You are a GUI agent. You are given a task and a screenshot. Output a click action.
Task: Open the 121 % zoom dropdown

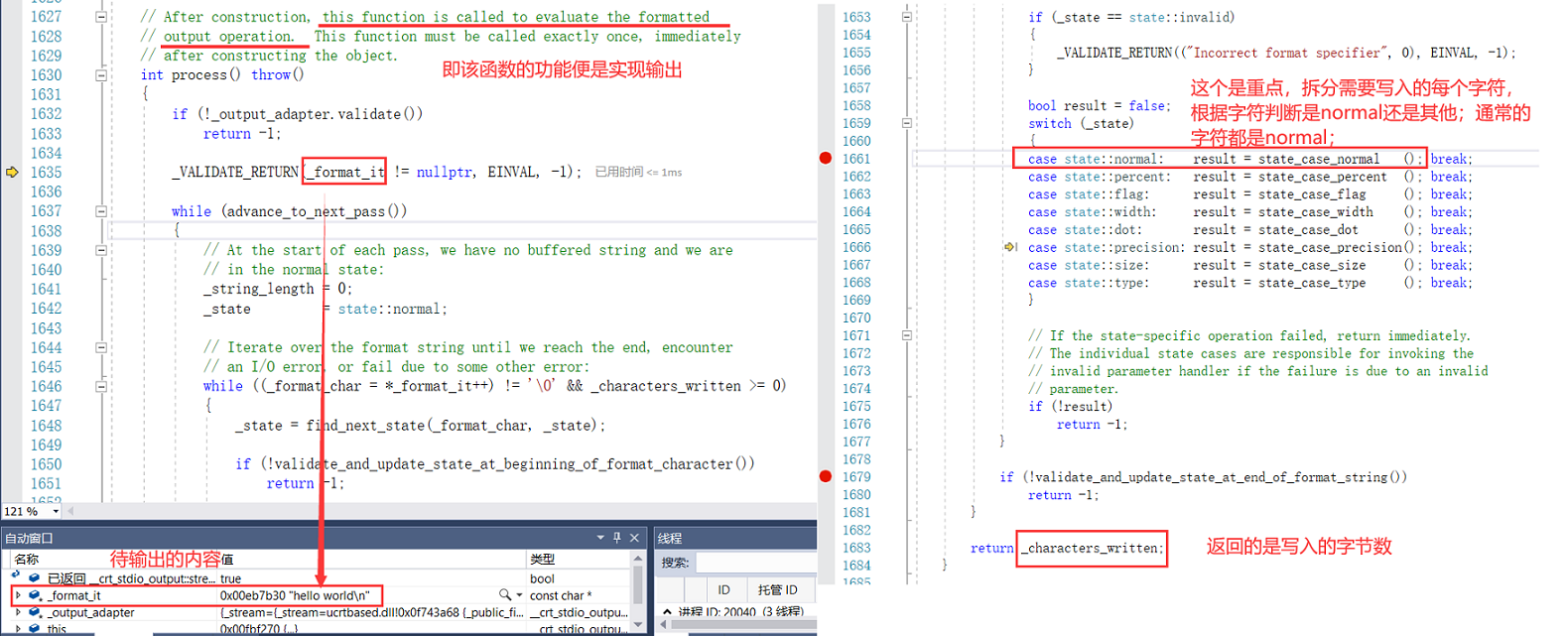point(56,511)
